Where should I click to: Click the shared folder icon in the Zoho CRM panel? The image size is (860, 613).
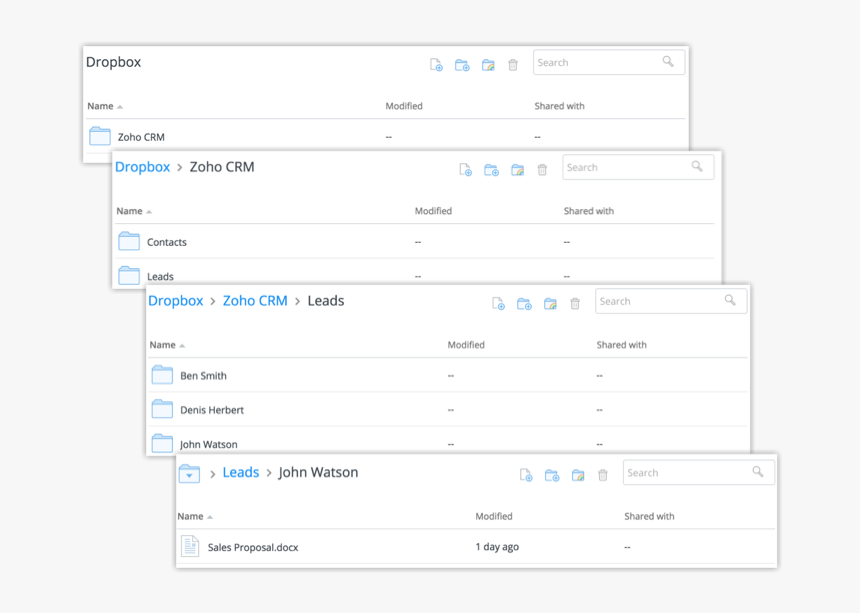point(517,170)
